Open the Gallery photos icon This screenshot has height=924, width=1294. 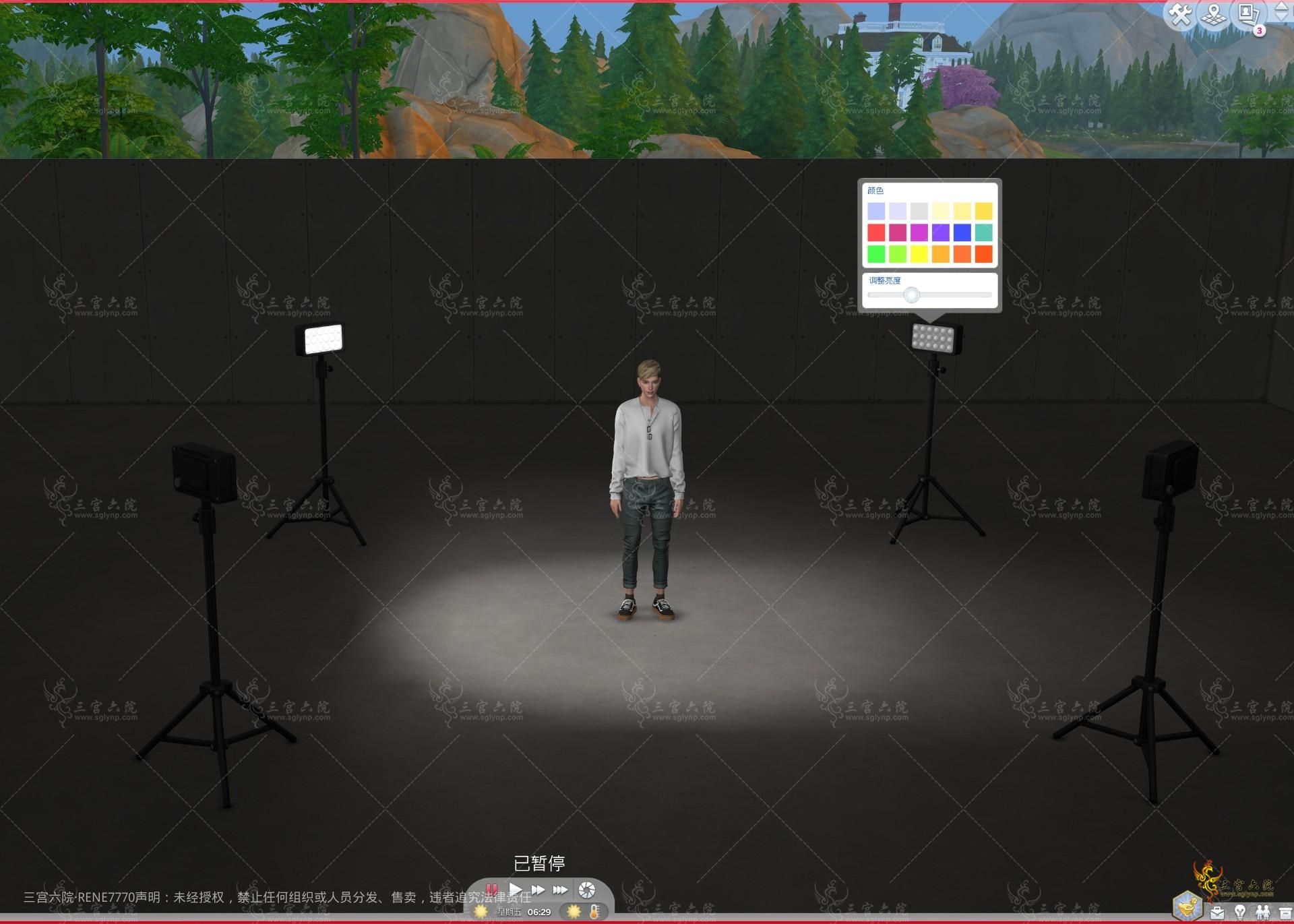tap(1249, 13)
